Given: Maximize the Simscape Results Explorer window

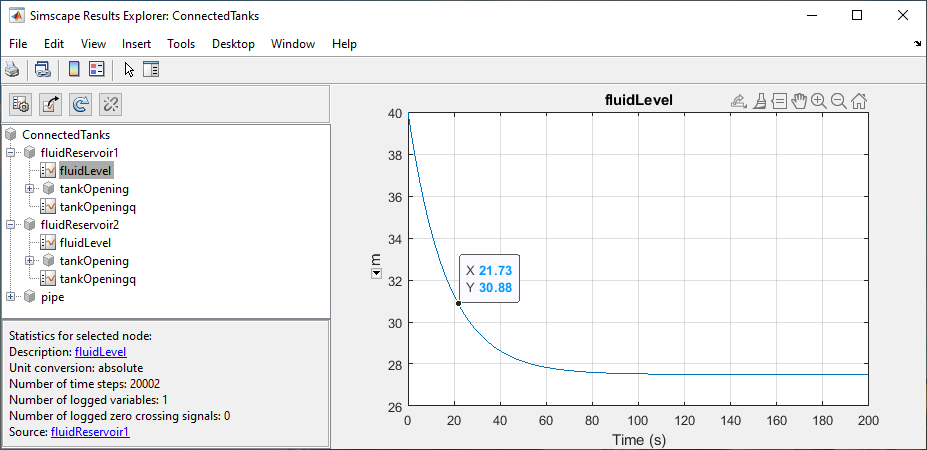Looking at the screenshot, I should point(857,16).
